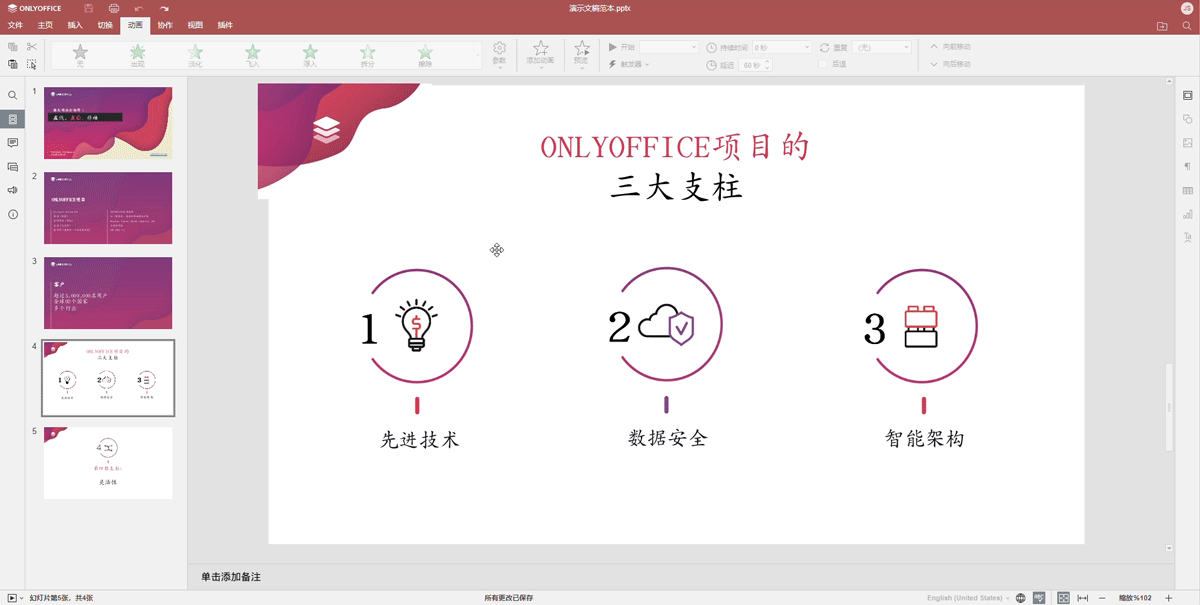Viewport: 1200px width, 605px height.
Task: Apply the 淡化 (Fade) animation effect
Action: tap(195, 52)
